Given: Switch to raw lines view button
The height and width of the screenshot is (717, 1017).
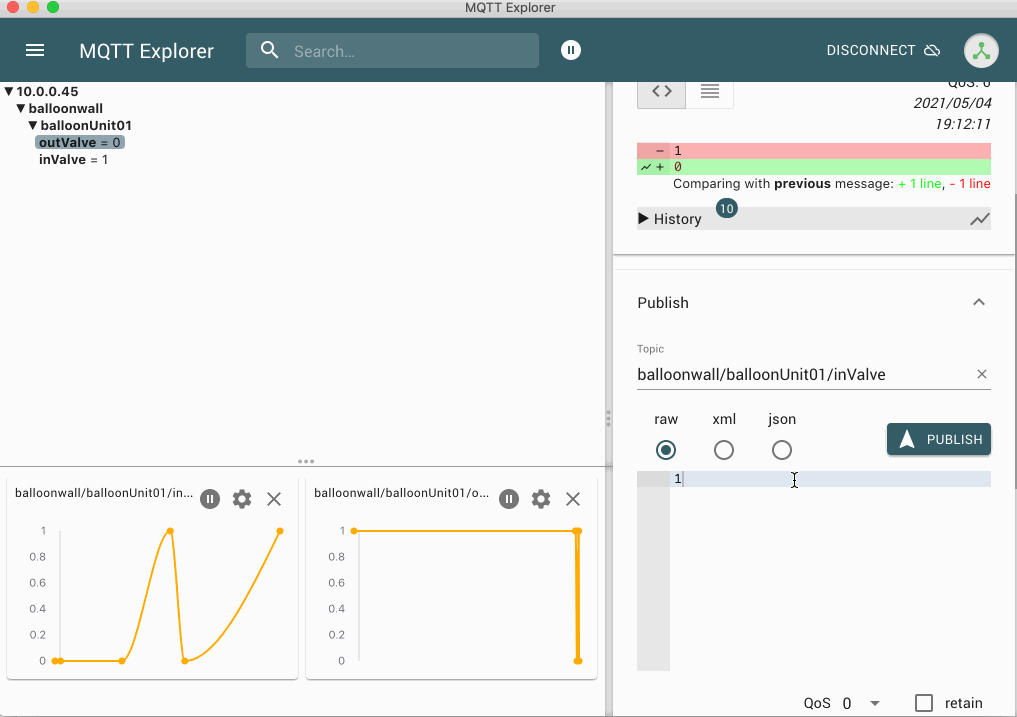Looking at the screenshot, I should (710, 91).
